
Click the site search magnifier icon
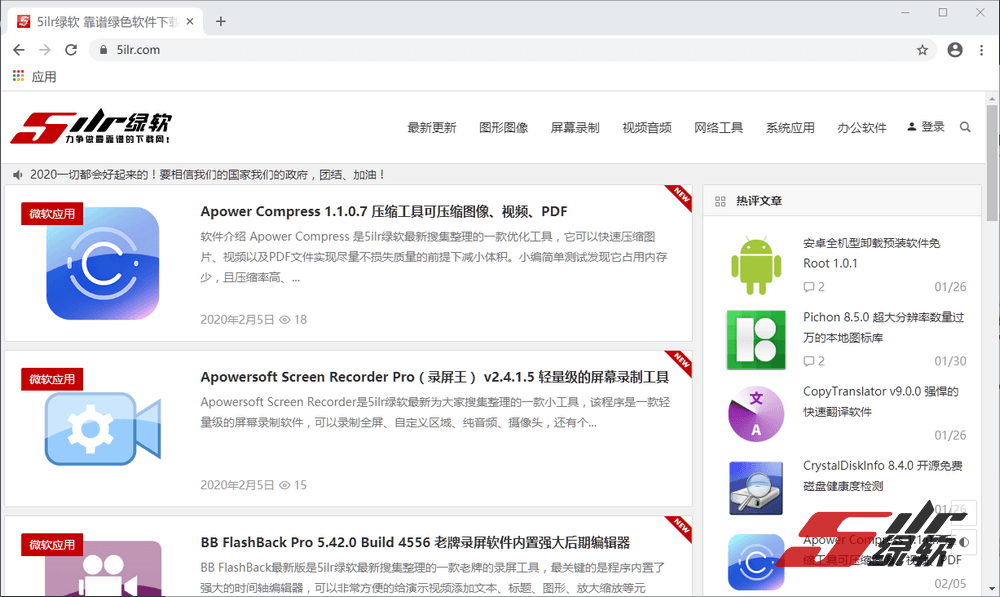coord(965,127)
